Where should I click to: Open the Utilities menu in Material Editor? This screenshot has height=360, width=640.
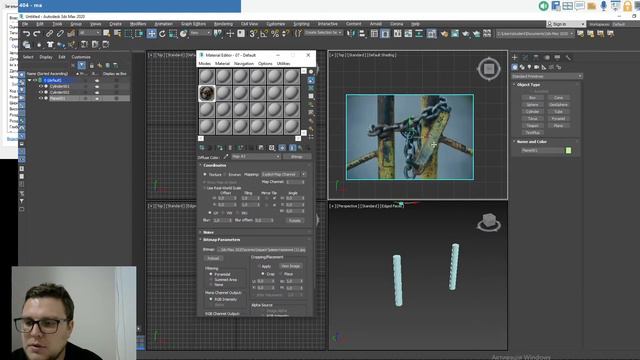pos(283,64)
